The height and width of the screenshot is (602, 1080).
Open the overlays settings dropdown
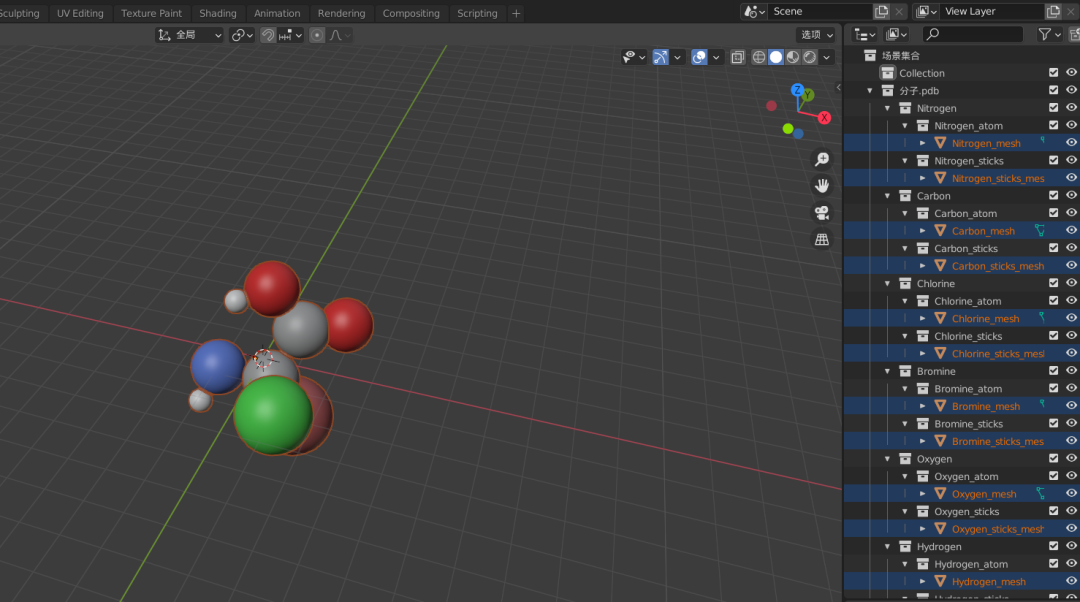[716, 57]
